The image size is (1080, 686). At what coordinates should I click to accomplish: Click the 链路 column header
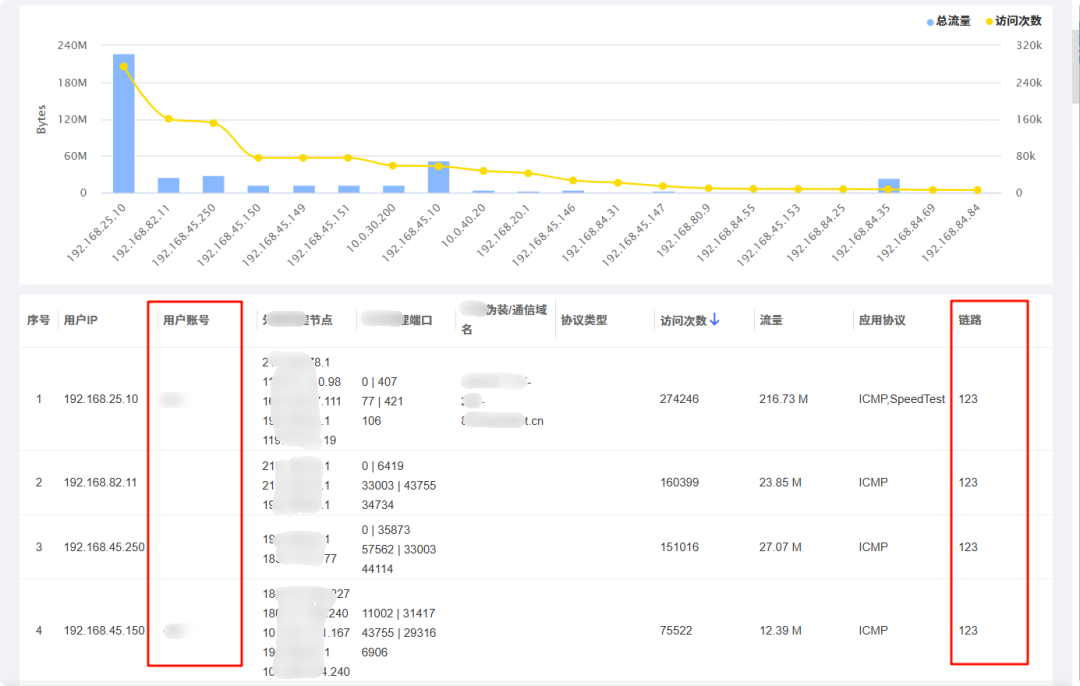tap(970, 320)
